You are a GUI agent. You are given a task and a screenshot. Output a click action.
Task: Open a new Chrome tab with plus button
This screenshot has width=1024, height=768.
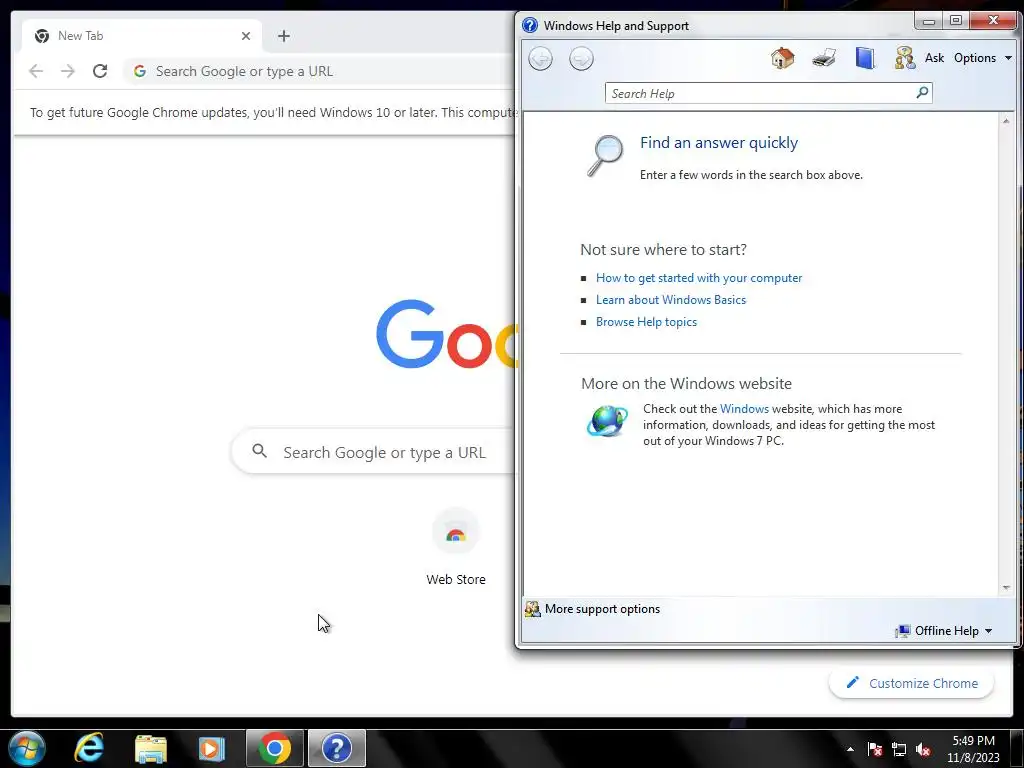pyautogui.click(x=283, y=36)
